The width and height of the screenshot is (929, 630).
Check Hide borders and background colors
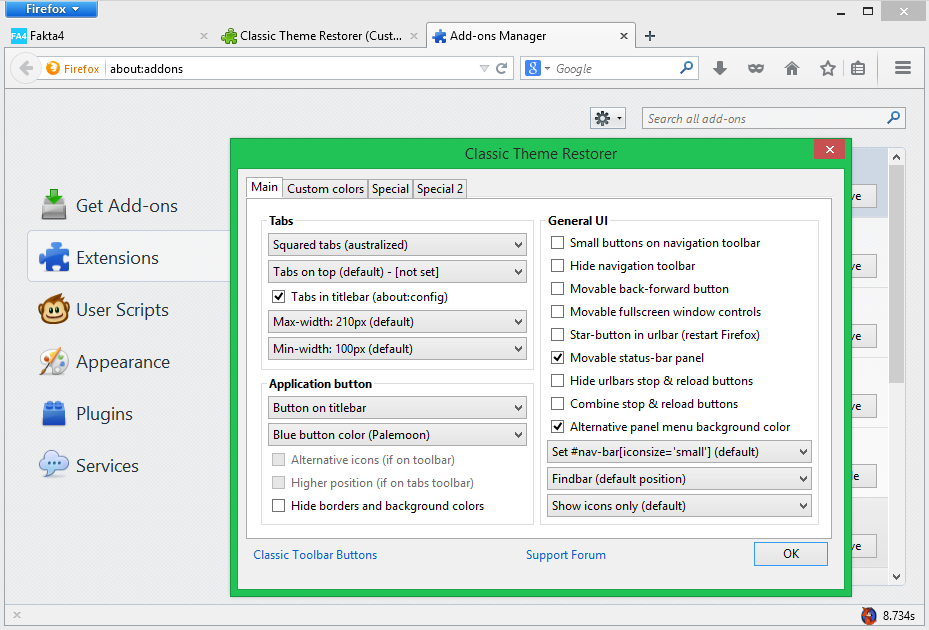(x=278, y=506)
